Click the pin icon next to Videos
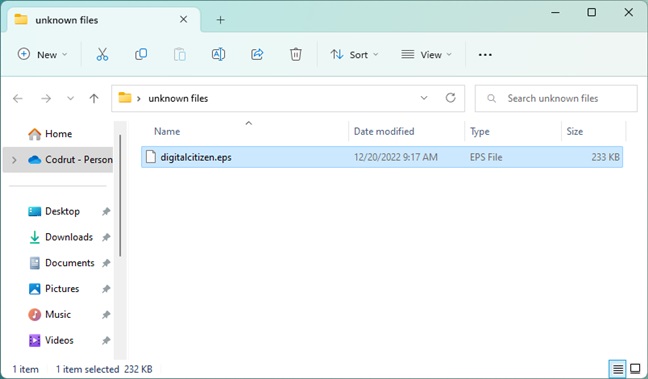Screen dimensions: 648x379 click(x=106, y=341)
